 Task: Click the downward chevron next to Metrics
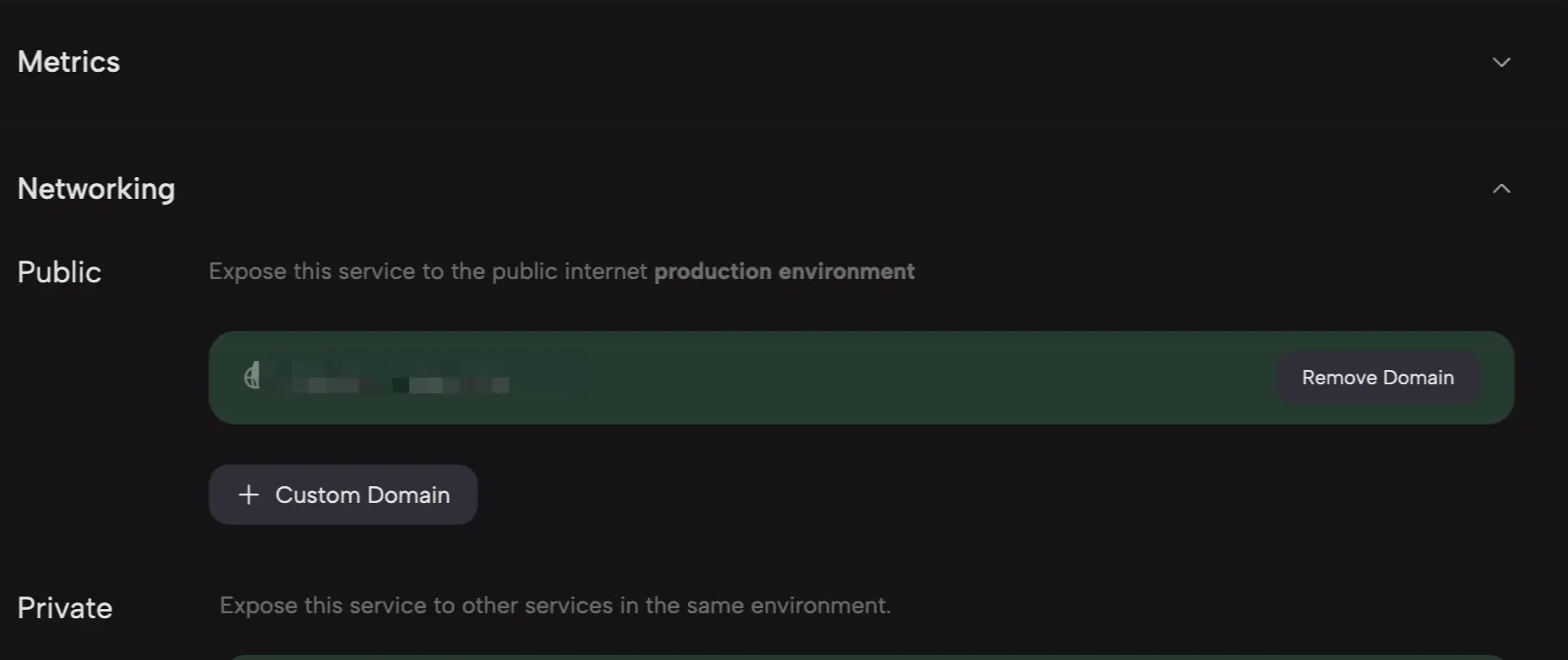click(x=1501, y=62)
